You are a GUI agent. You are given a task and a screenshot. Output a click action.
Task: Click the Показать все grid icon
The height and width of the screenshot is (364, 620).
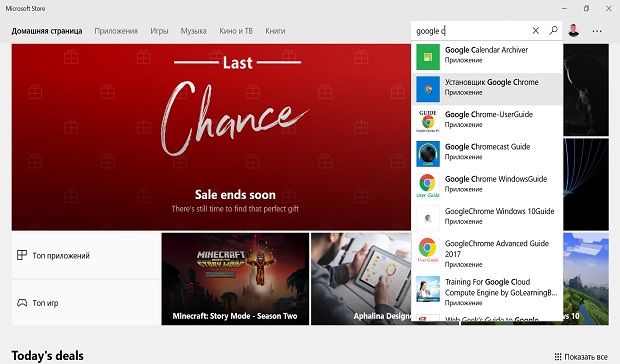pos(558,357)
